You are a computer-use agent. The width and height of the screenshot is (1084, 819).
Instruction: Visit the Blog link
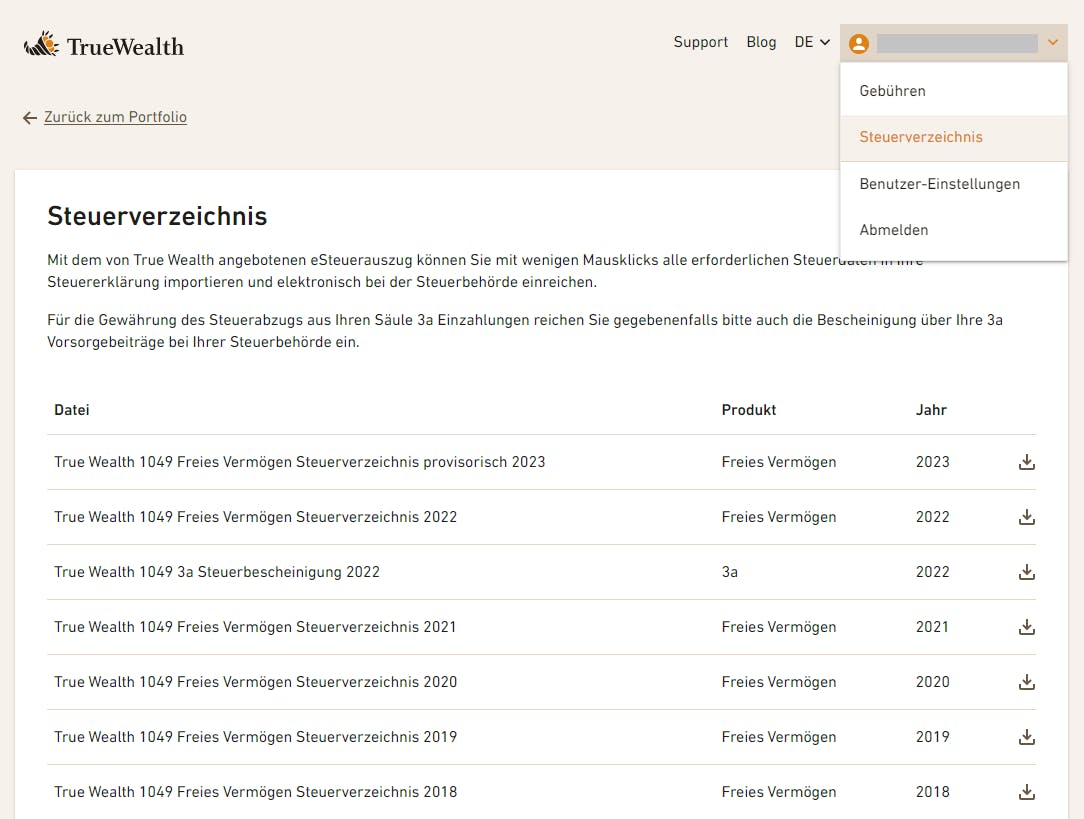(761, 42)
